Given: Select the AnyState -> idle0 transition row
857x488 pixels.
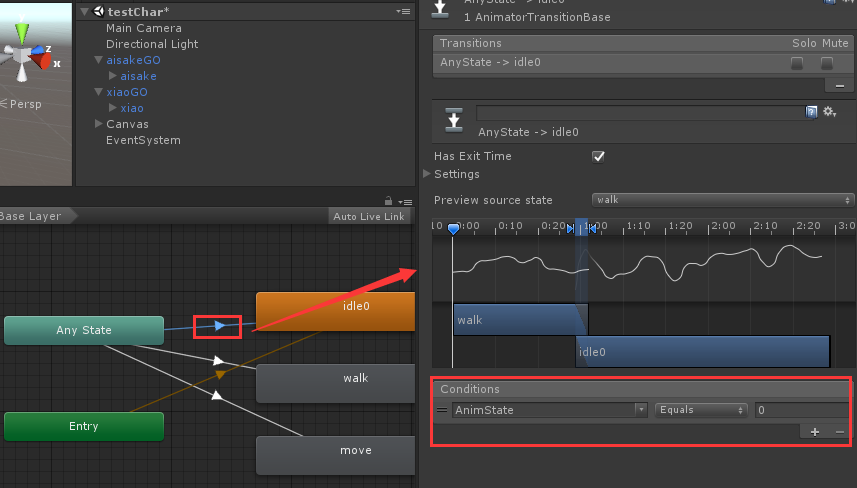Looking at the screenshot, I should (x=642, y=62).
